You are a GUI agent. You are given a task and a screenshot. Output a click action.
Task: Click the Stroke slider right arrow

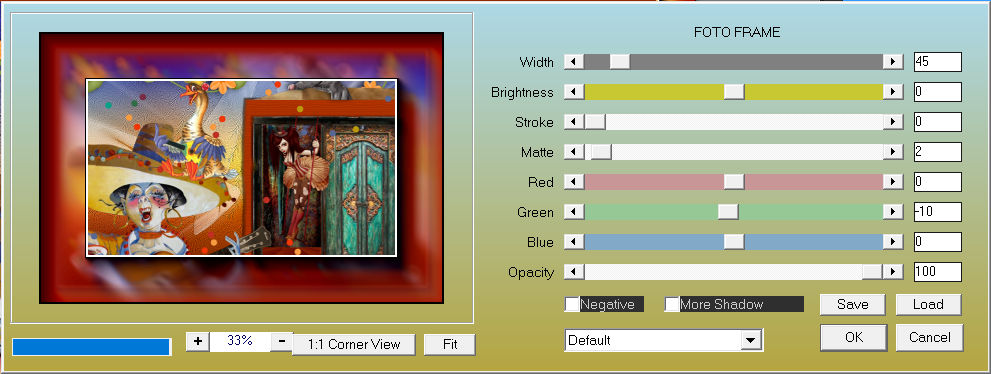pos(893,122)
